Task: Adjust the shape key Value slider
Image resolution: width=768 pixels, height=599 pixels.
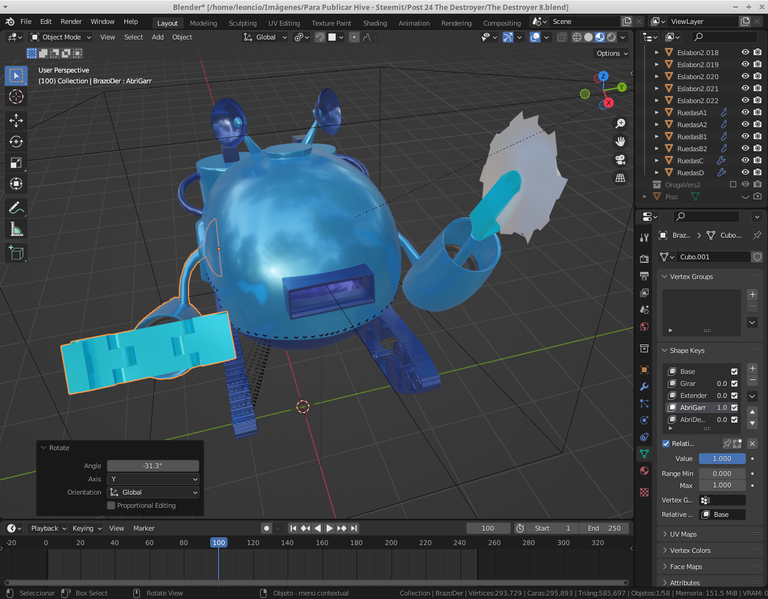Action: 722,458
